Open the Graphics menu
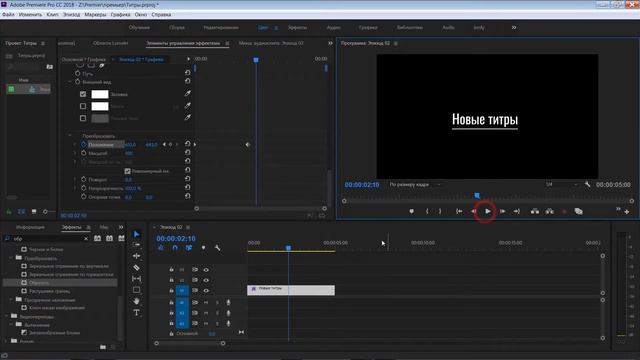Viewport: 640px width, 360px height. (x=120, y=14)
